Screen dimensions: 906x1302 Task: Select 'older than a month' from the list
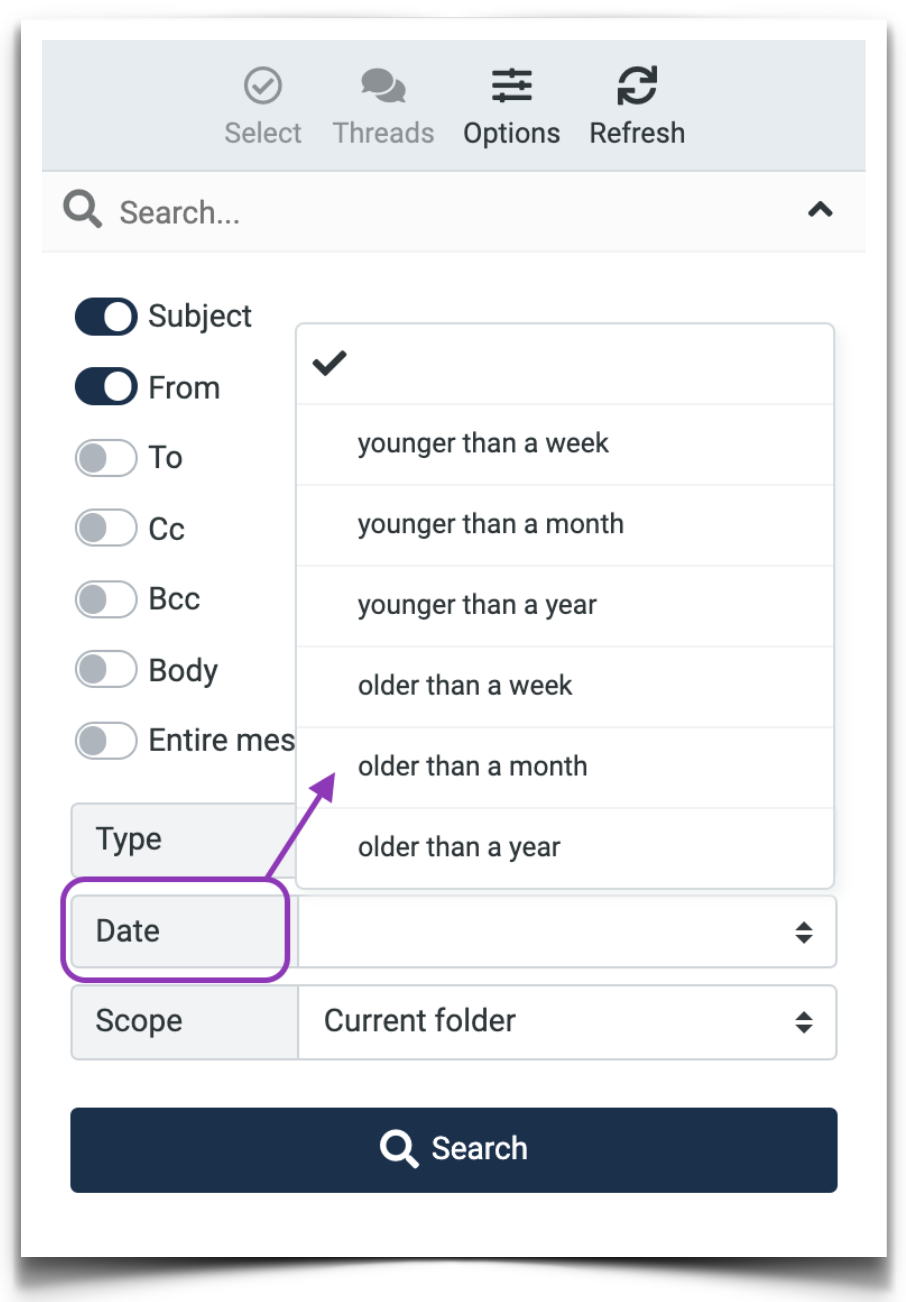coord(472,766)
